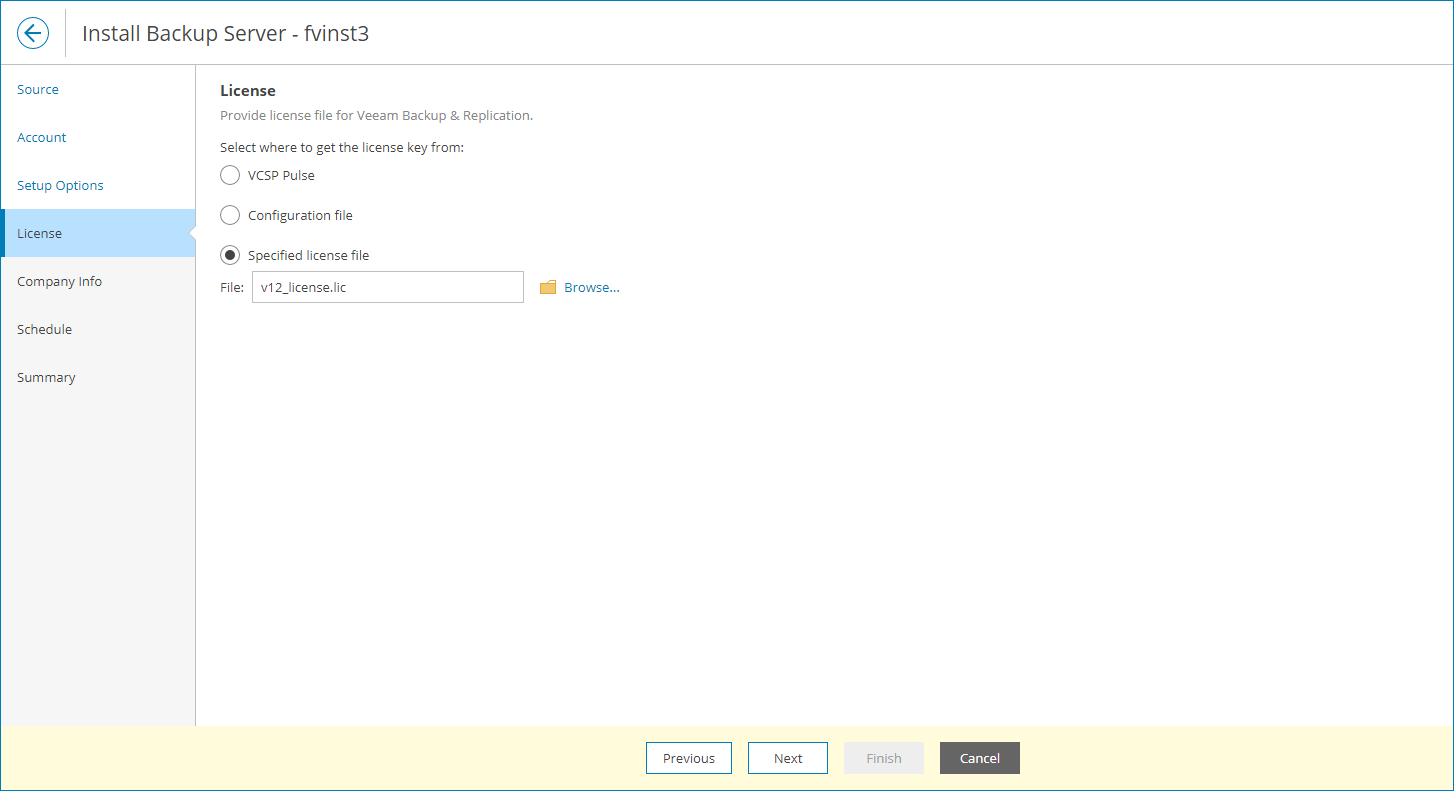Open the Source step in the sidebar
Viewport: 1454px width, 791px height.
(37, 89)
